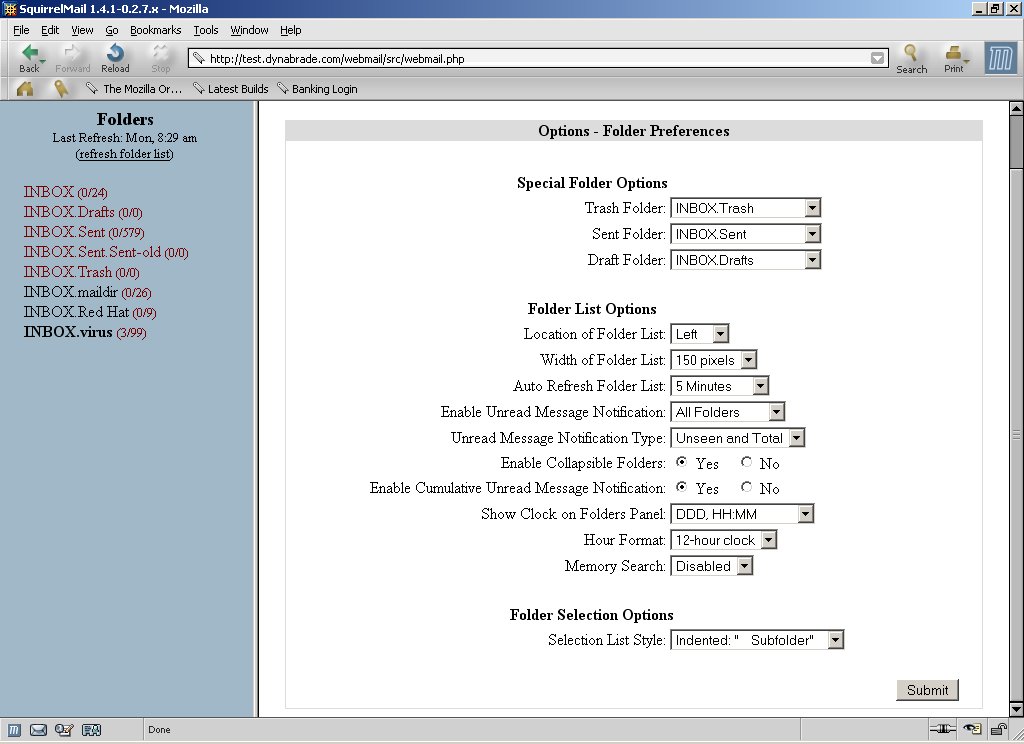The height and width of the screenshot is (744, 1024).
Task: Open Unread Message Notification Type dropdown
Action: coord(738,438)
